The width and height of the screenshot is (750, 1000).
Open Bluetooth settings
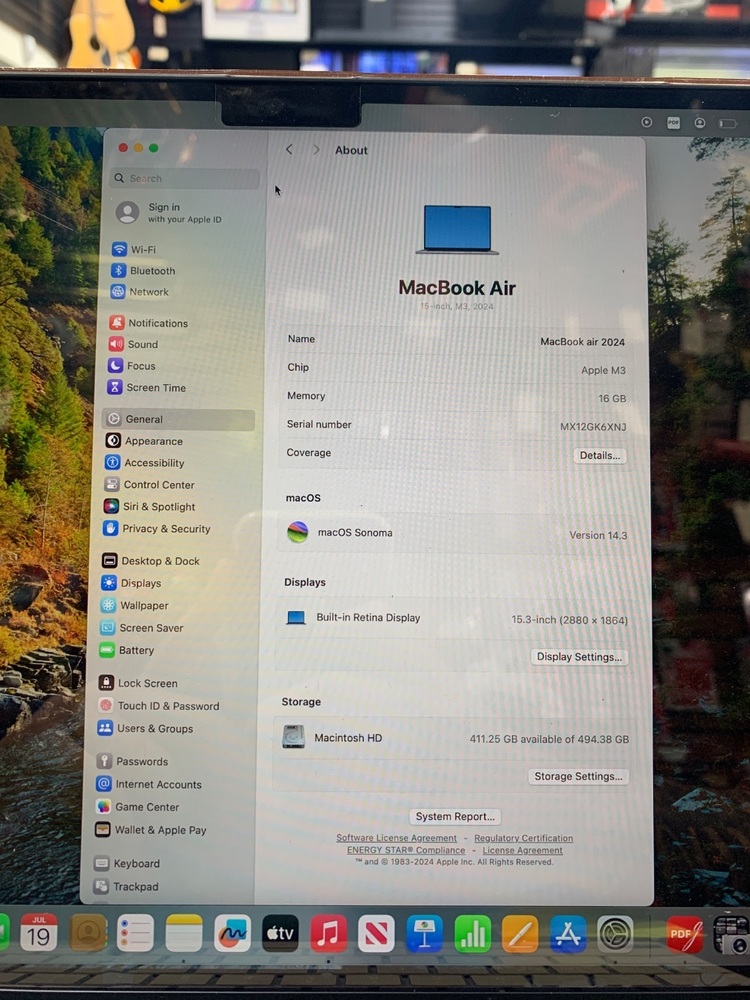tap(143, 270)
